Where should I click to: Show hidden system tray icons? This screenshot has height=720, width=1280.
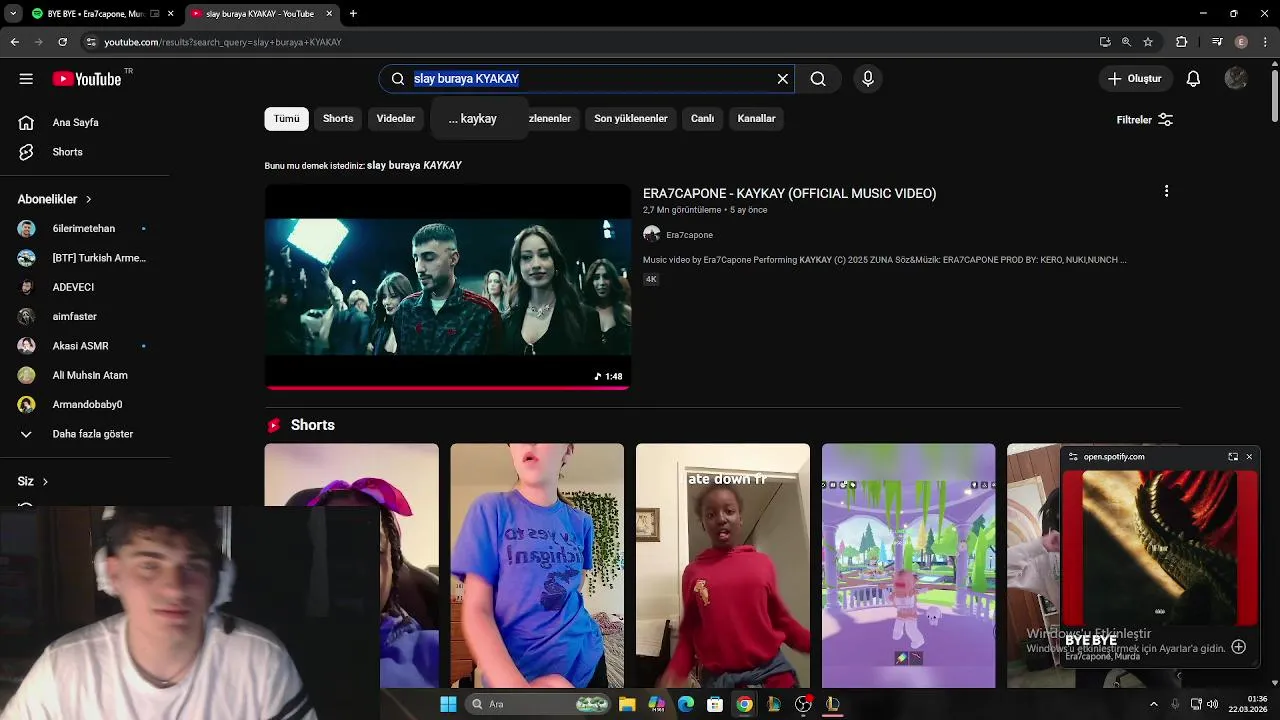tap(1153, 704)
